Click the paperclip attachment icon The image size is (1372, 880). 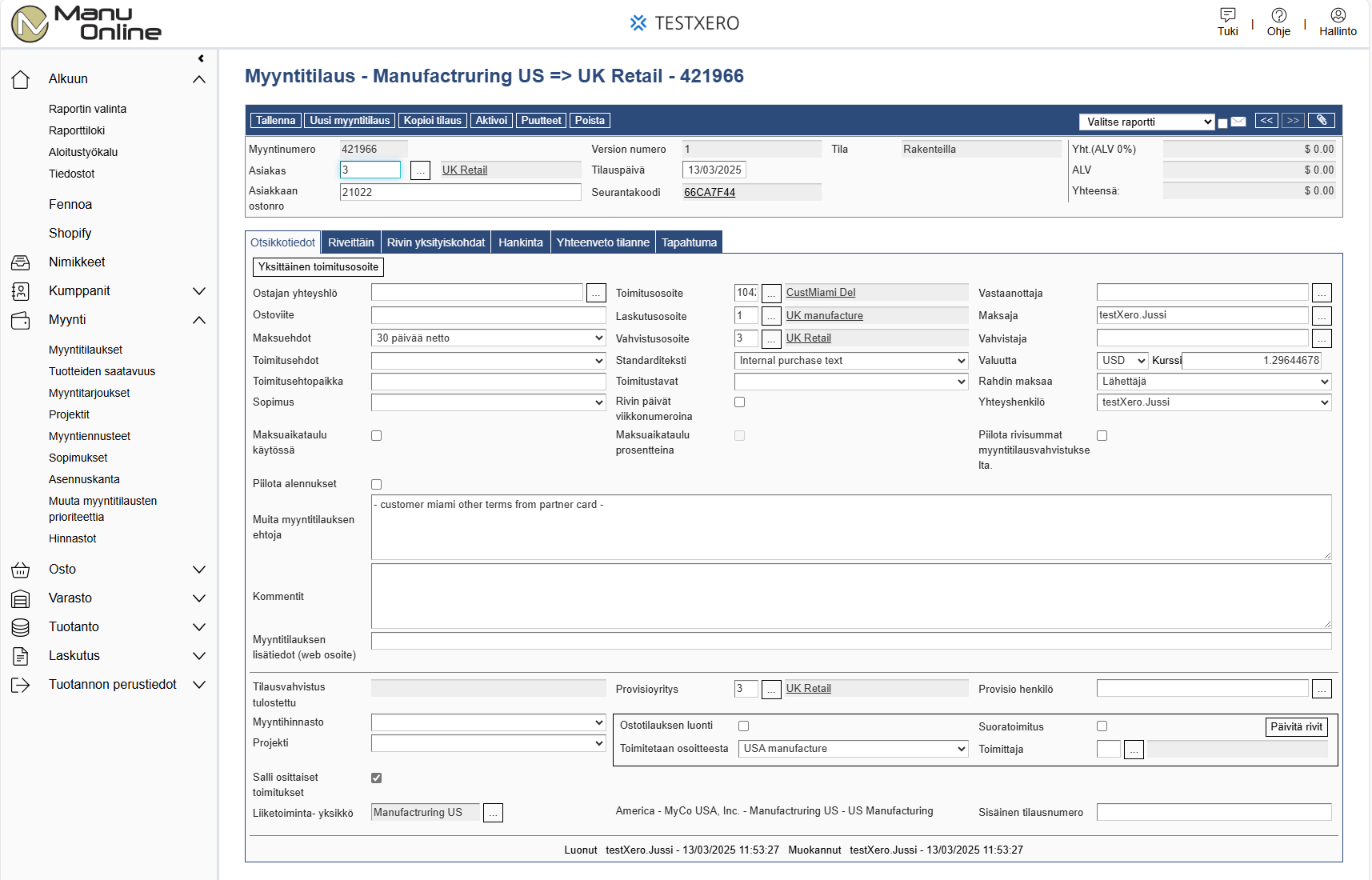click(1321, 121)
